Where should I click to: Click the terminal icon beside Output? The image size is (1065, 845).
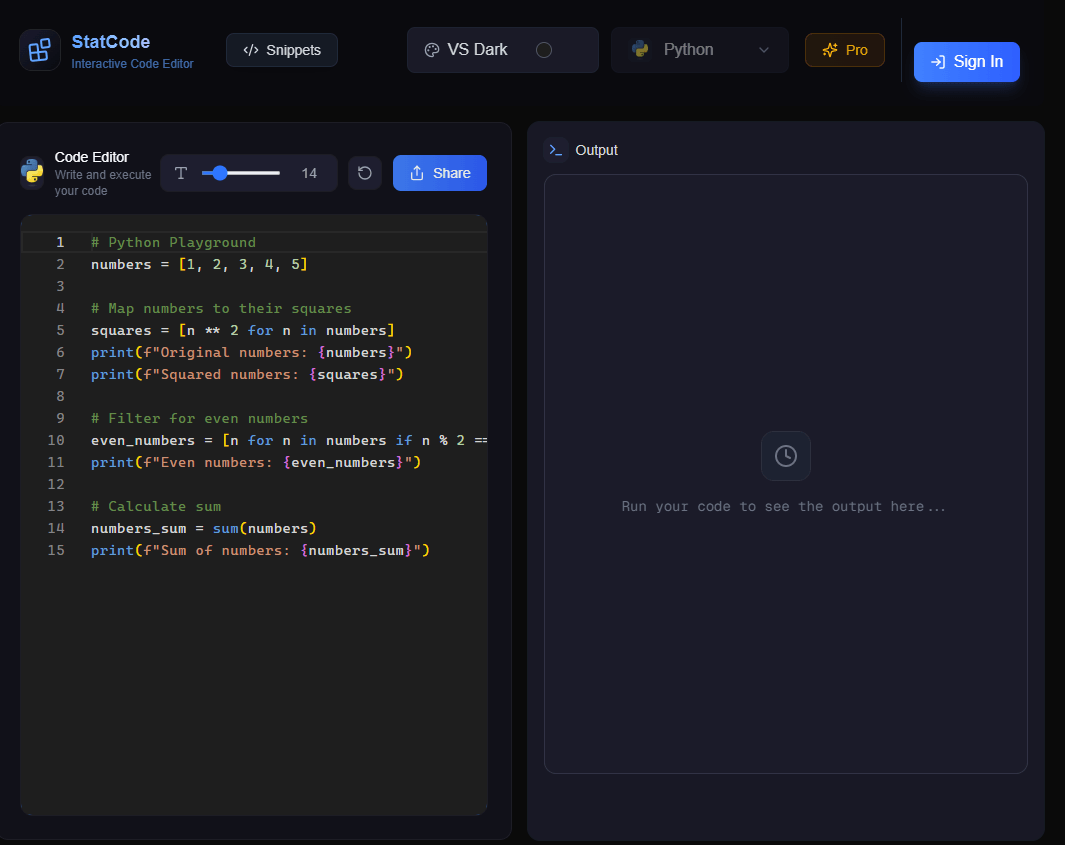(556, 150)
